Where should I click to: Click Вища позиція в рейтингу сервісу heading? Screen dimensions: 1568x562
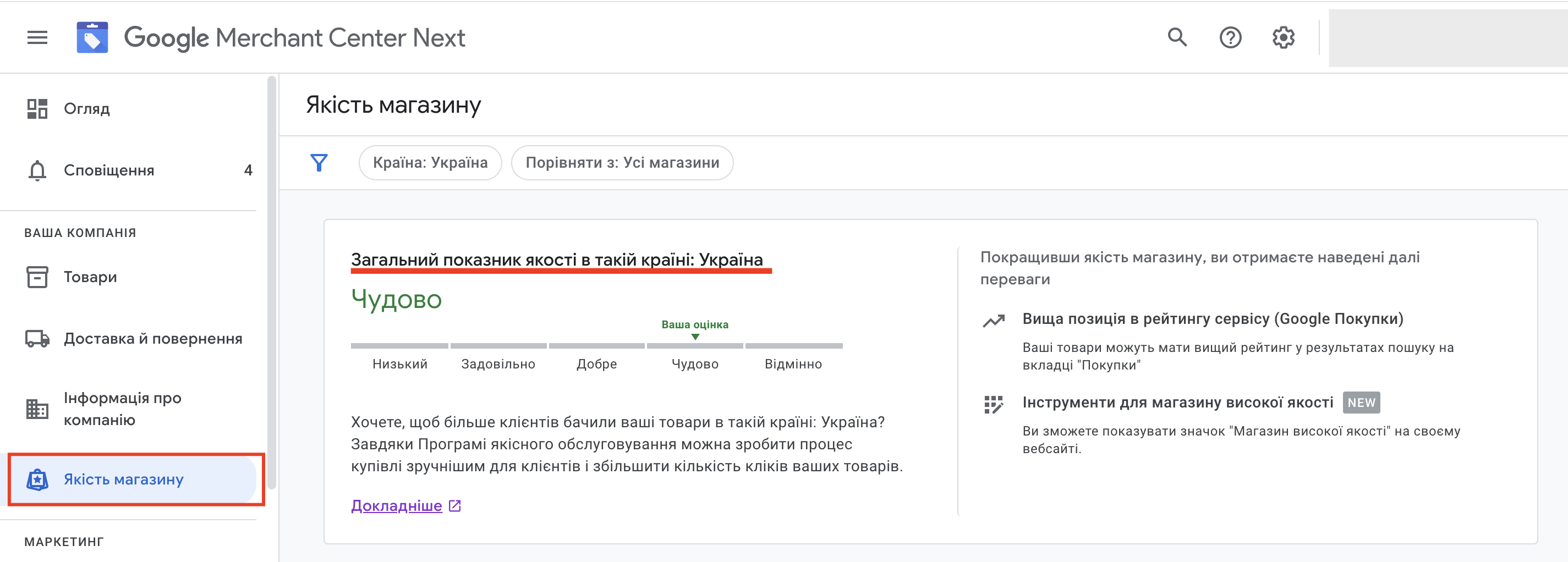pos(1213,319)
